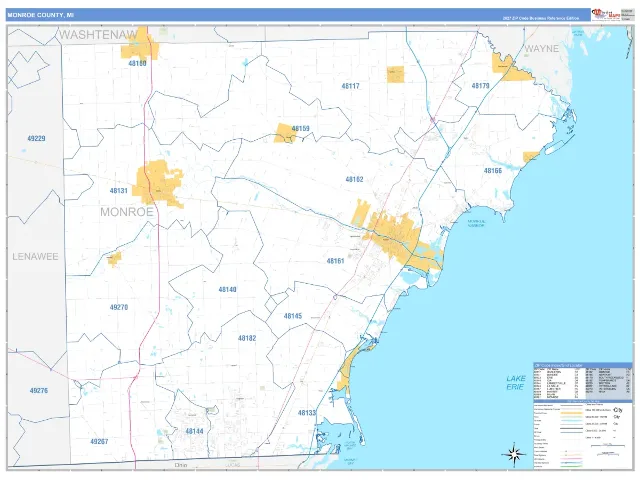Select the ZIP code label 49229
640x480 pixels.
(x=36, y=138)
